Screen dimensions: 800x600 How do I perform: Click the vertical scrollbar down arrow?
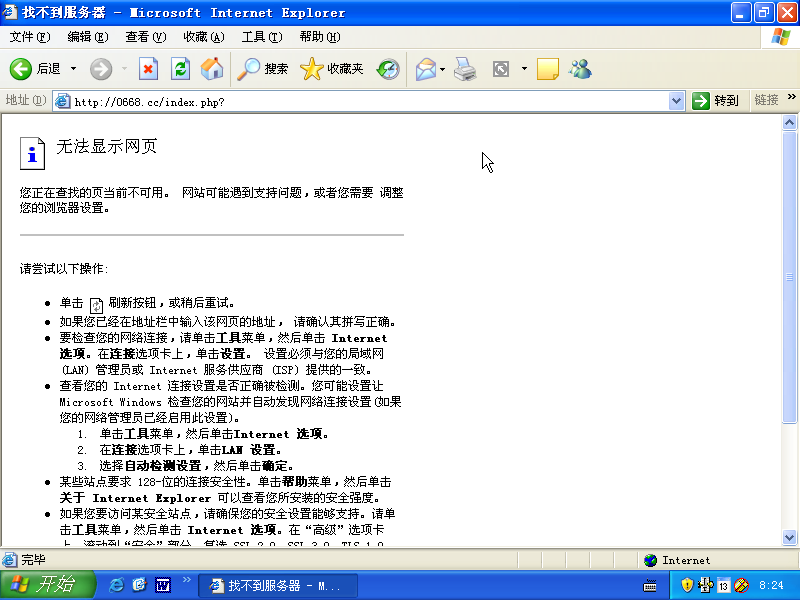point(789,541)
